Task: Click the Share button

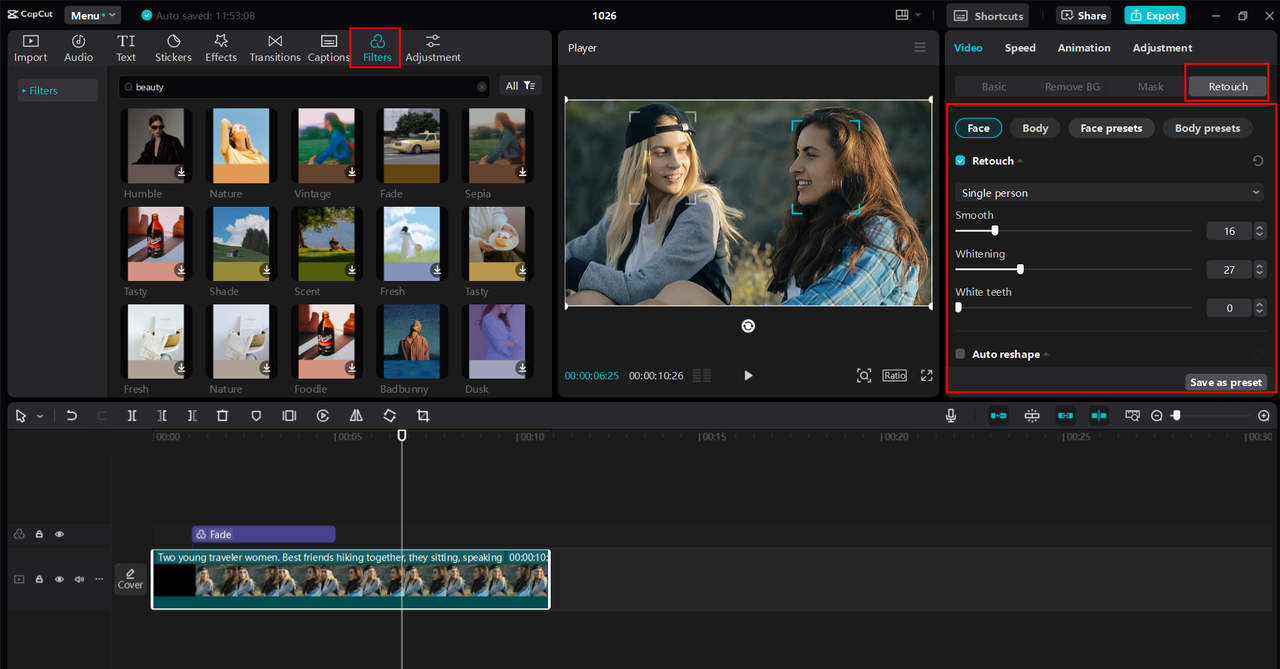Action: coord(1083,15)
